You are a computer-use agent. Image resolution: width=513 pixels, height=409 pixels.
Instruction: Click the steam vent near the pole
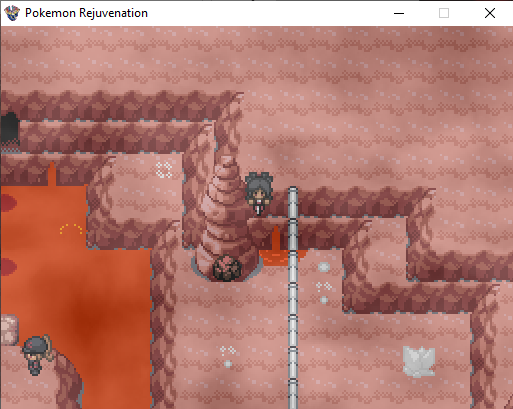pyautogui.click(x=324, y=283)
